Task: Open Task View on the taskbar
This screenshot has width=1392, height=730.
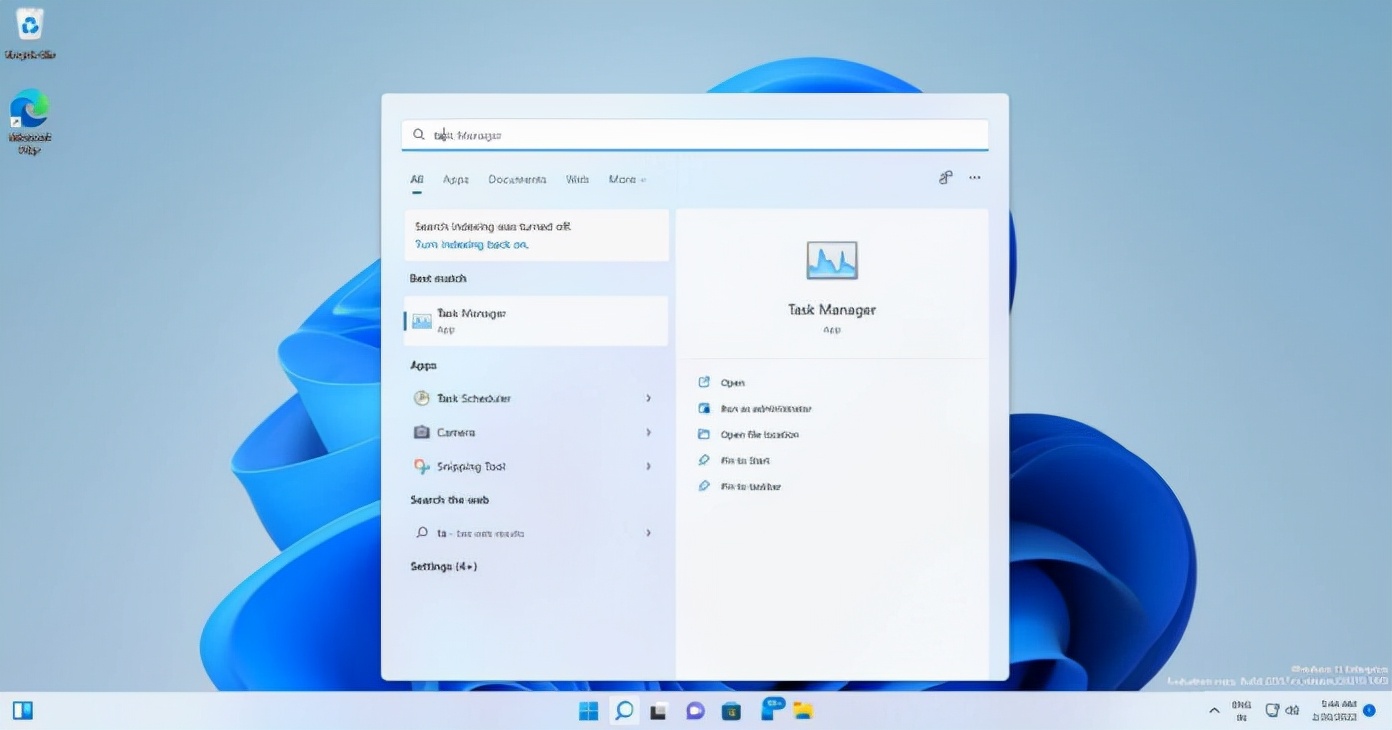Action: coord(658,711)
